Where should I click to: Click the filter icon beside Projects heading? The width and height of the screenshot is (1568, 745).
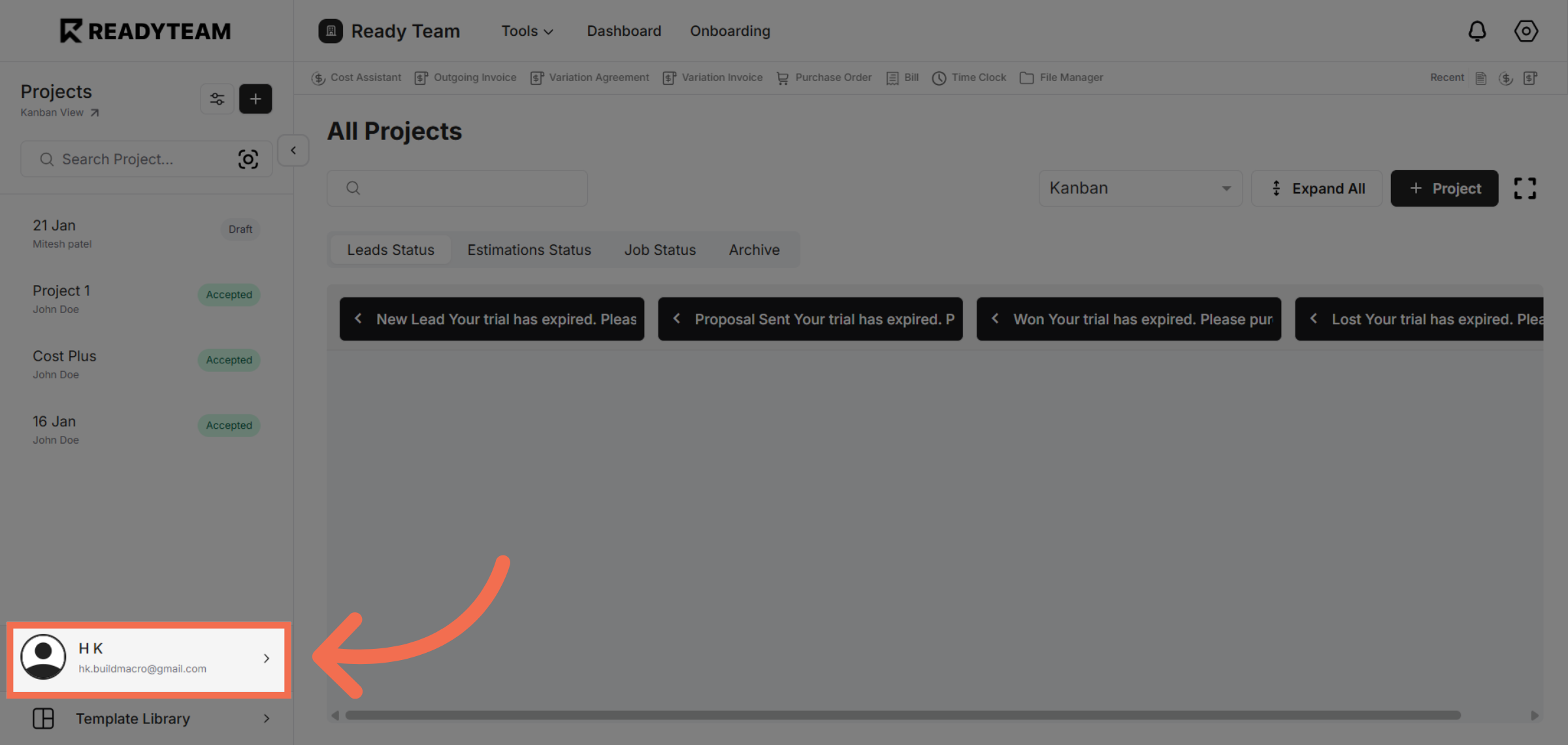(x=217, y=99)
